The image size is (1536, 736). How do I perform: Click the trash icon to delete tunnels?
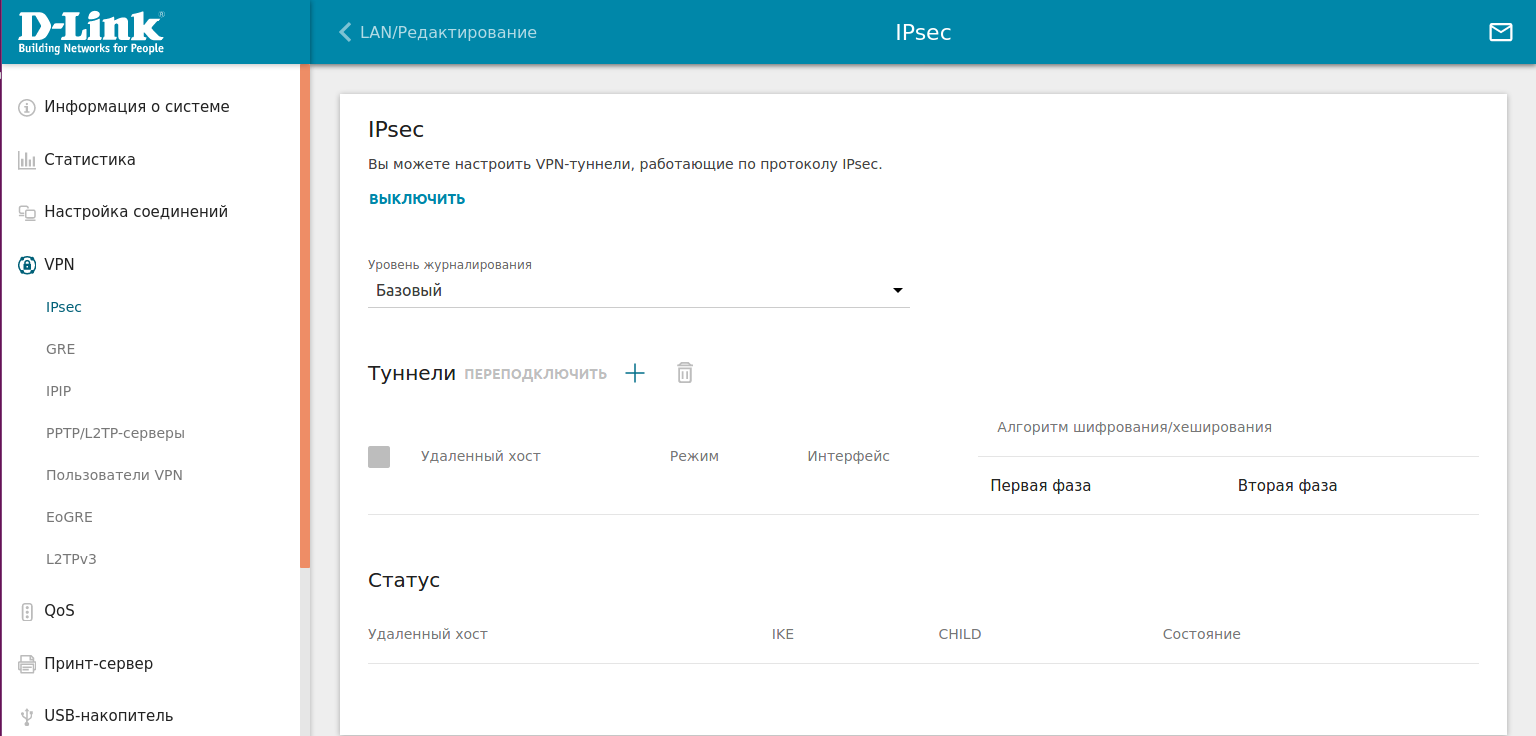pyautogui.click(x=684, y=373)
